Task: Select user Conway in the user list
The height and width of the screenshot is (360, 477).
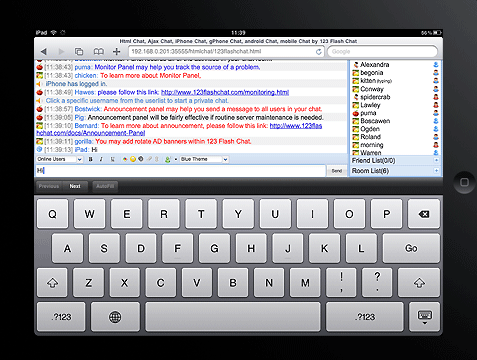Action: coord(372,89)
